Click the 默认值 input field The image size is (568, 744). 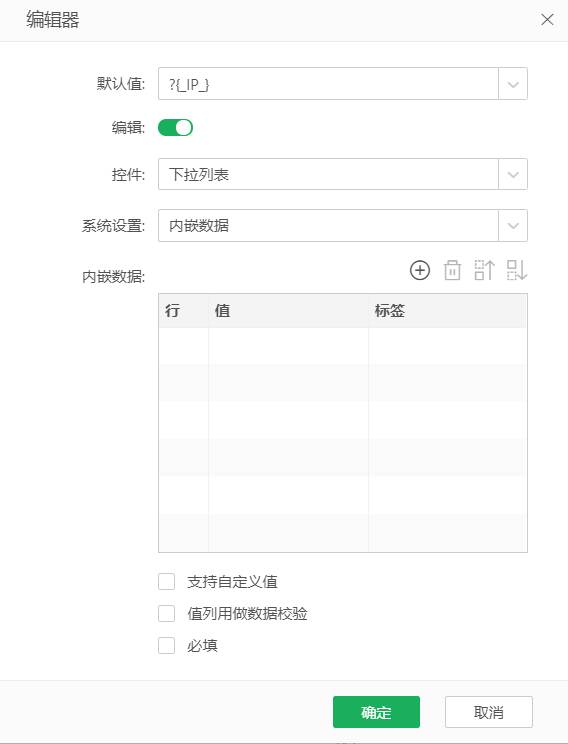pyautogui.click(x=328, y=84)
